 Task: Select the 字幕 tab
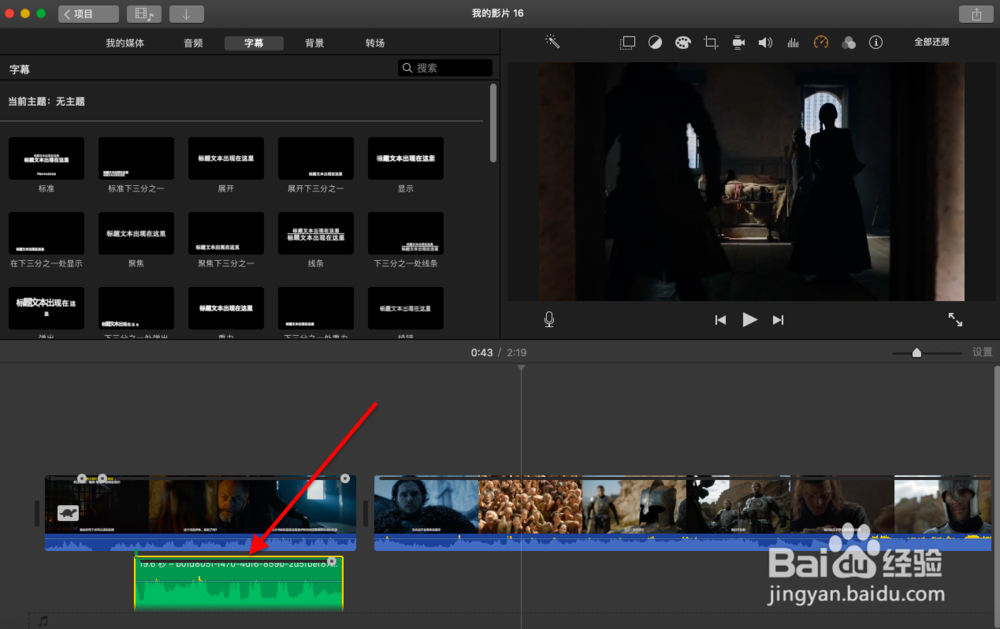coord(254,43)
